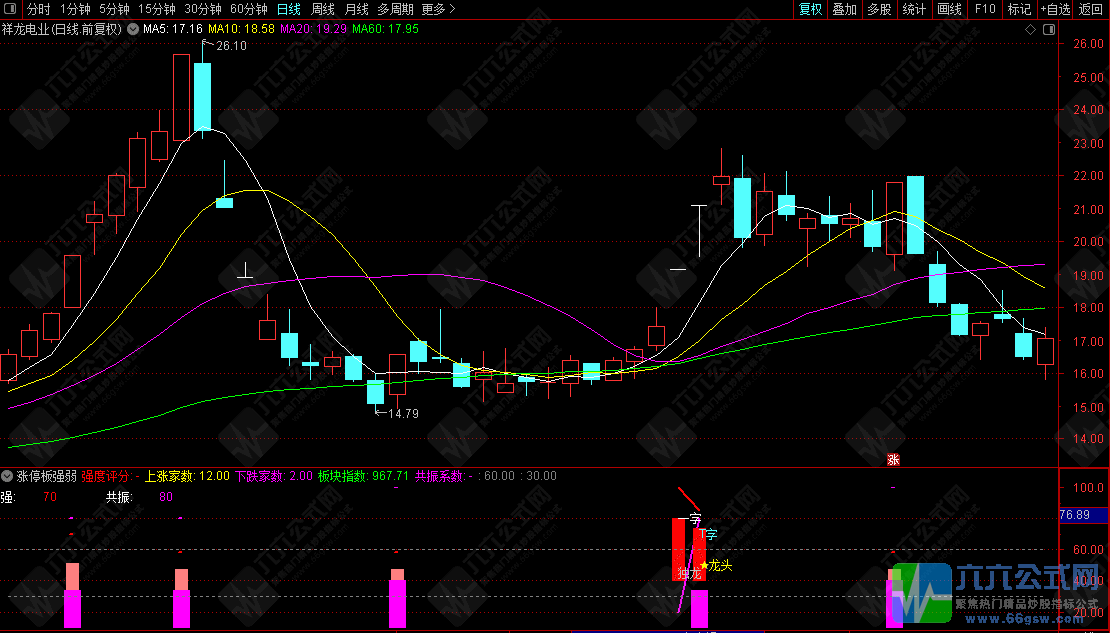Switch to the 日线 daily tab
This screenshot has height=633, width=1110.
tap(289, 9)
